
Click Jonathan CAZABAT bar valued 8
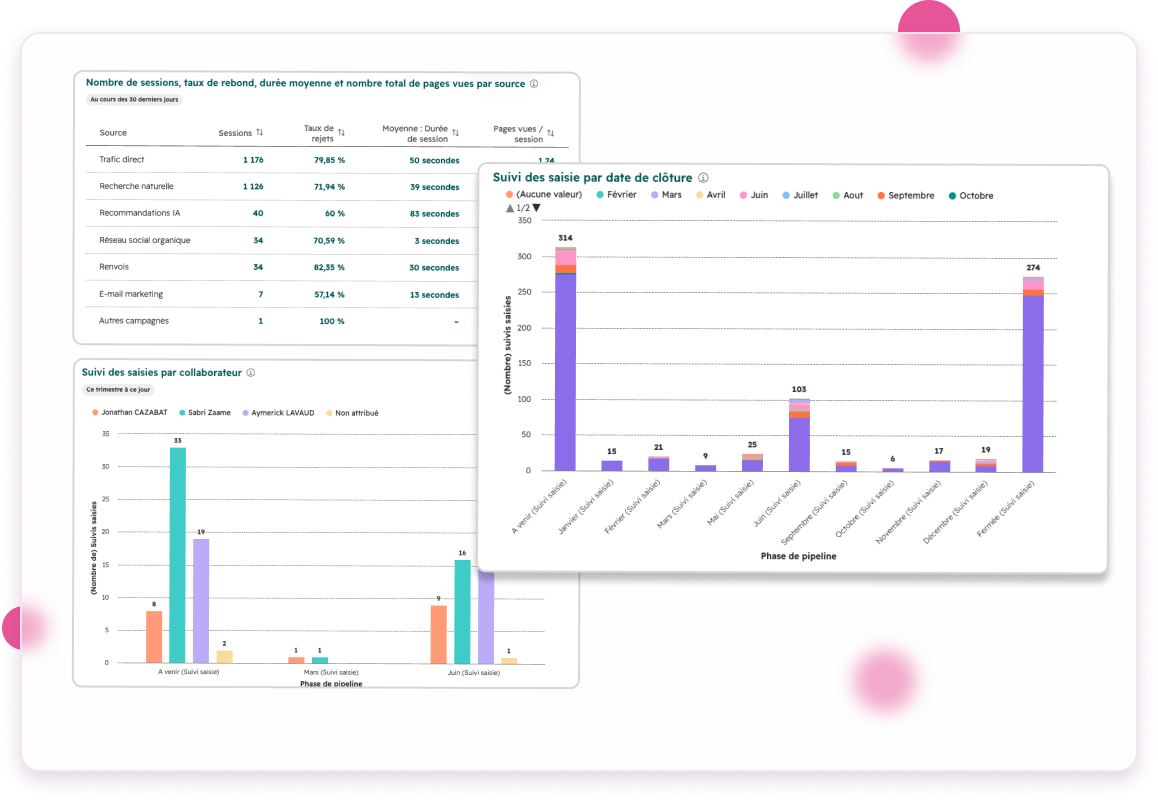point(154,637)
